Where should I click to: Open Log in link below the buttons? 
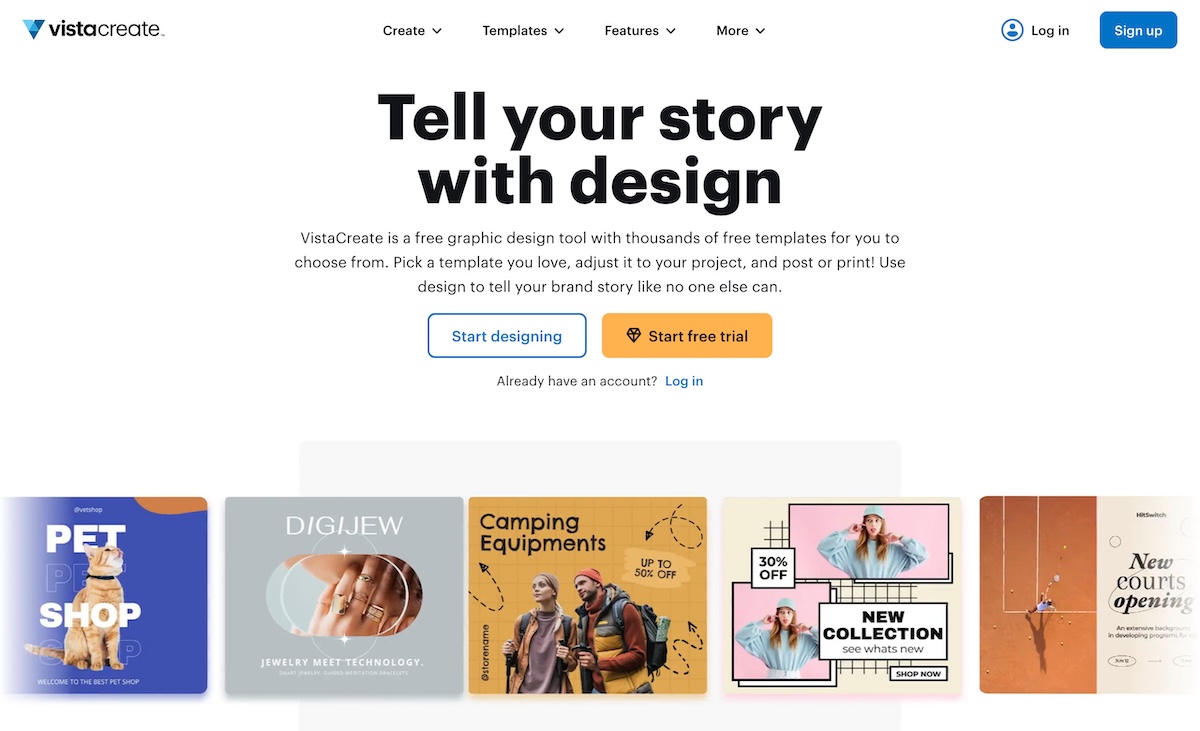coord(684,381)
